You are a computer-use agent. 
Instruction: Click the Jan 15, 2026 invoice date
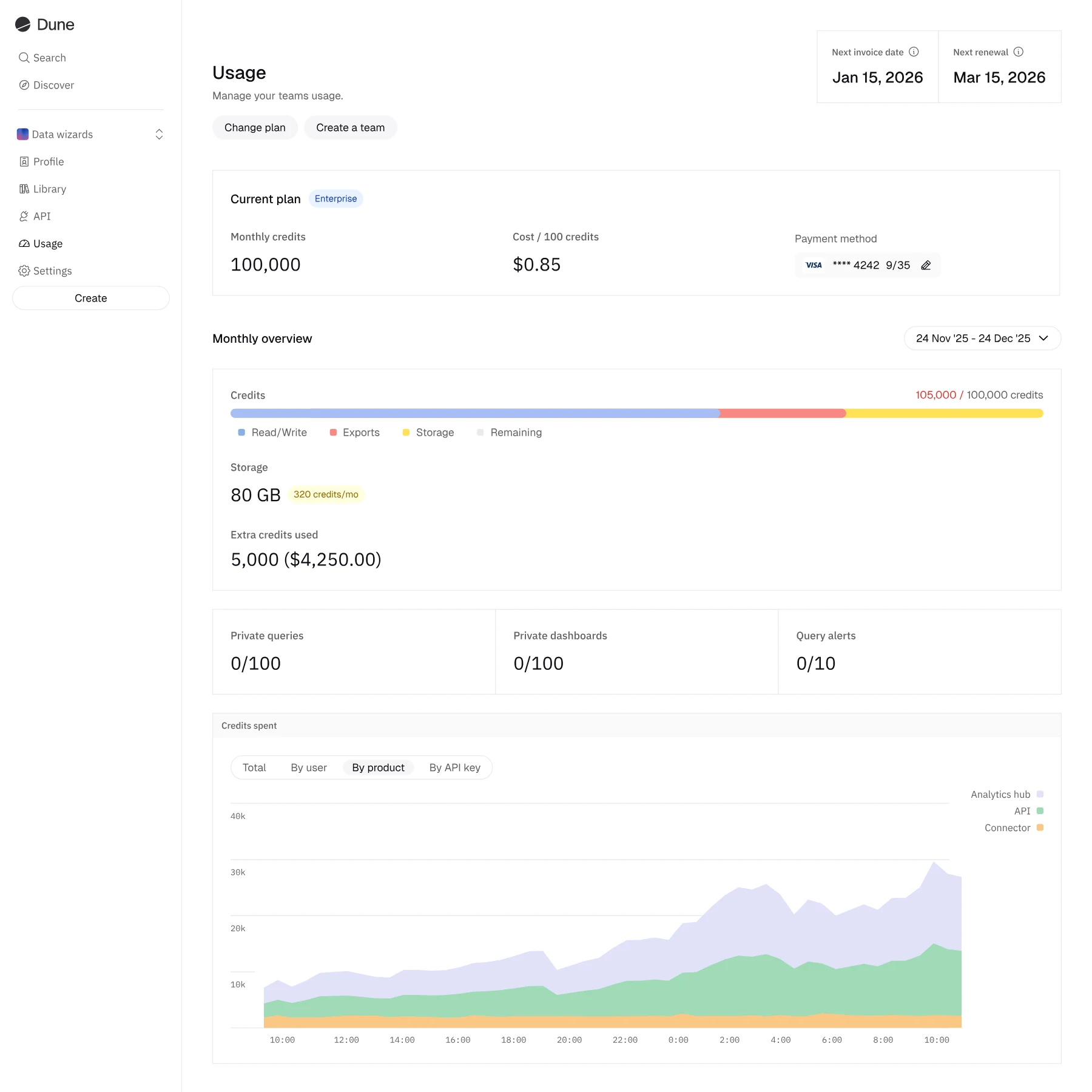point(877,78)
